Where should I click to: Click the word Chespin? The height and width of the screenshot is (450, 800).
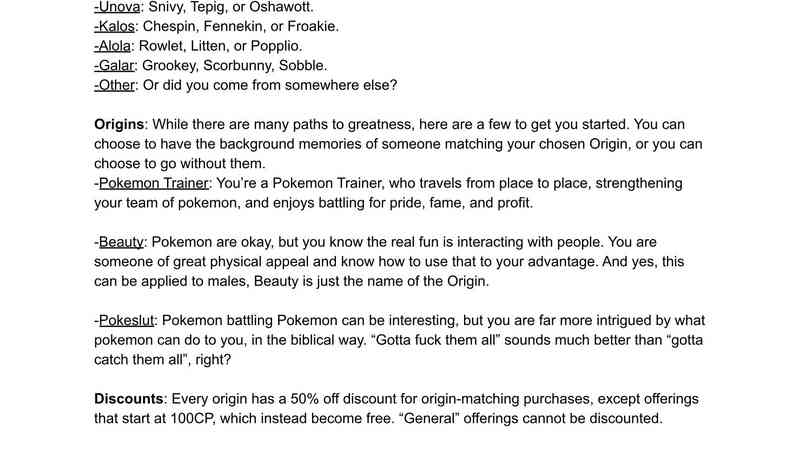coord(177,27)
